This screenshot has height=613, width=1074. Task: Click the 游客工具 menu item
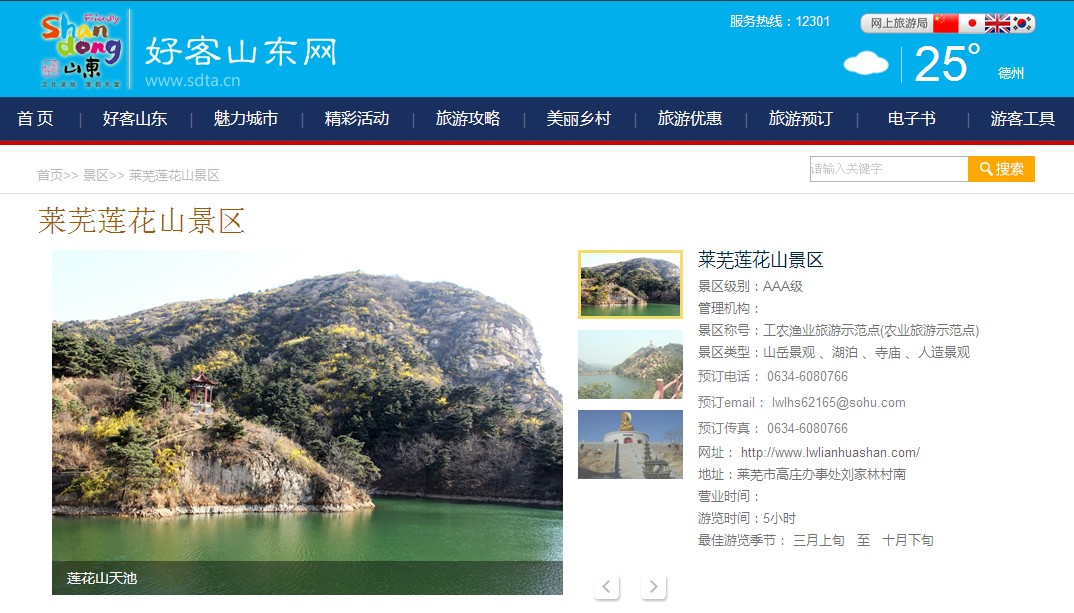[1023, 118]
